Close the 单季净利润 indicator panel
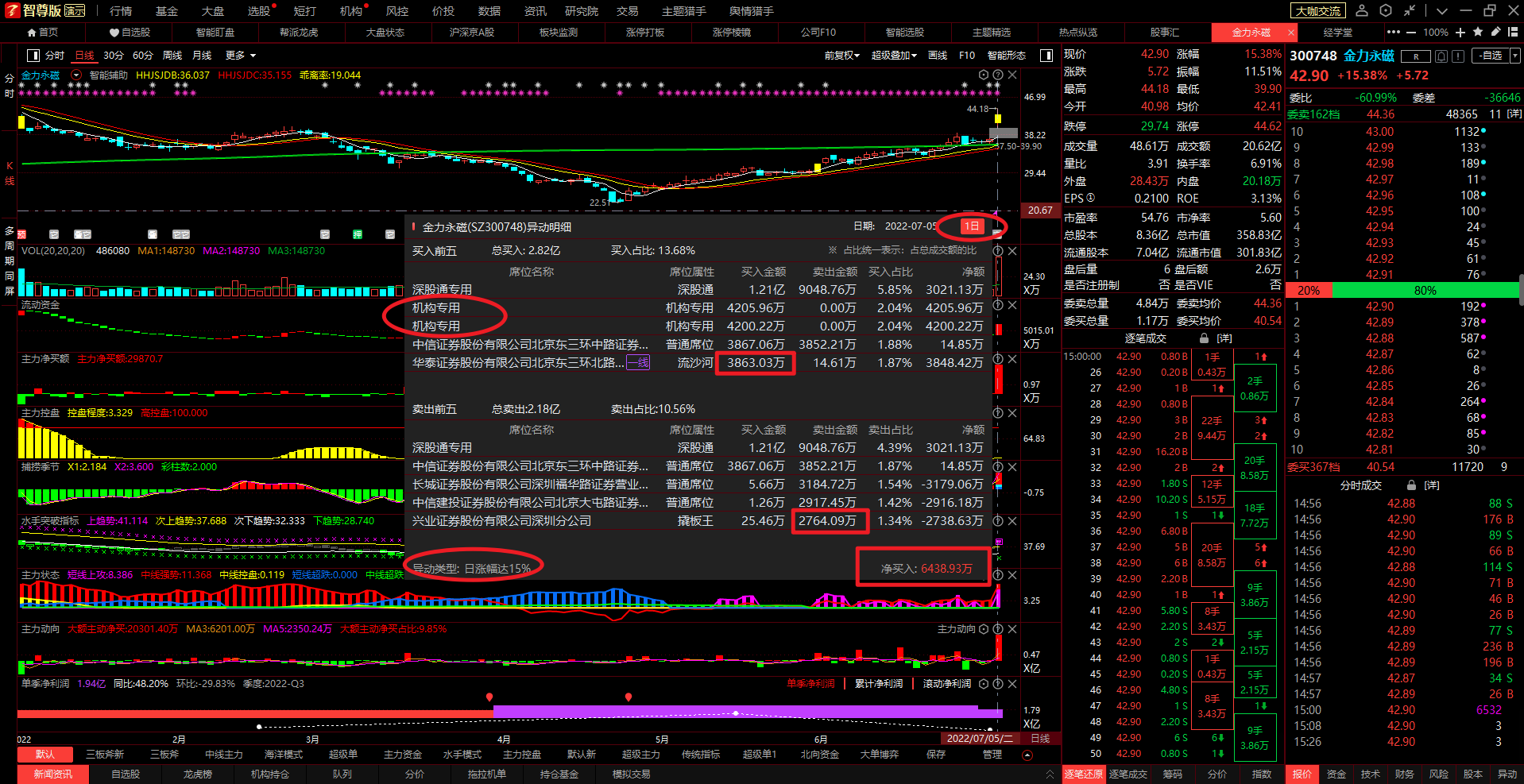 tap(1012, 684)
